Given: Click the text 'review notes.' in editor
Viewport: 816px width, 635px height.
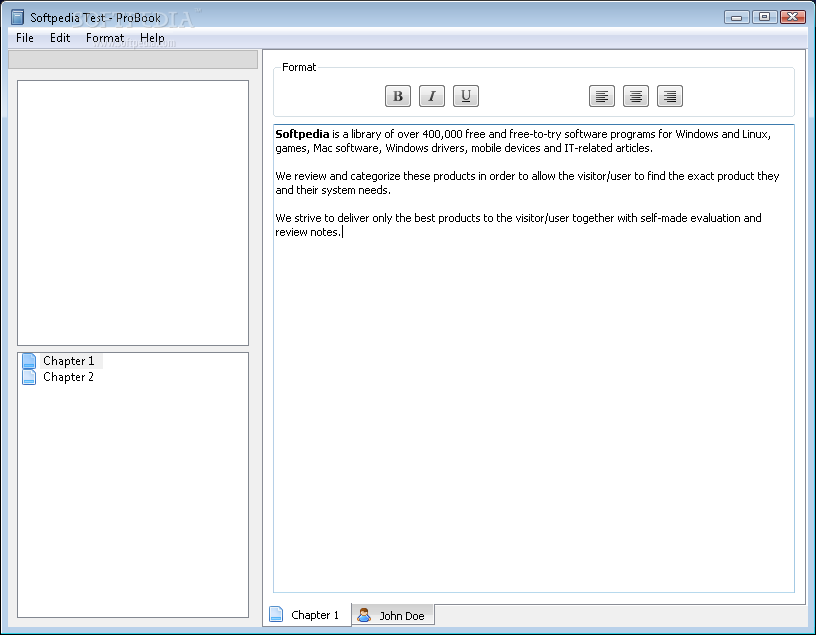Looking at the screenshot, I should [x=308, y=232].
